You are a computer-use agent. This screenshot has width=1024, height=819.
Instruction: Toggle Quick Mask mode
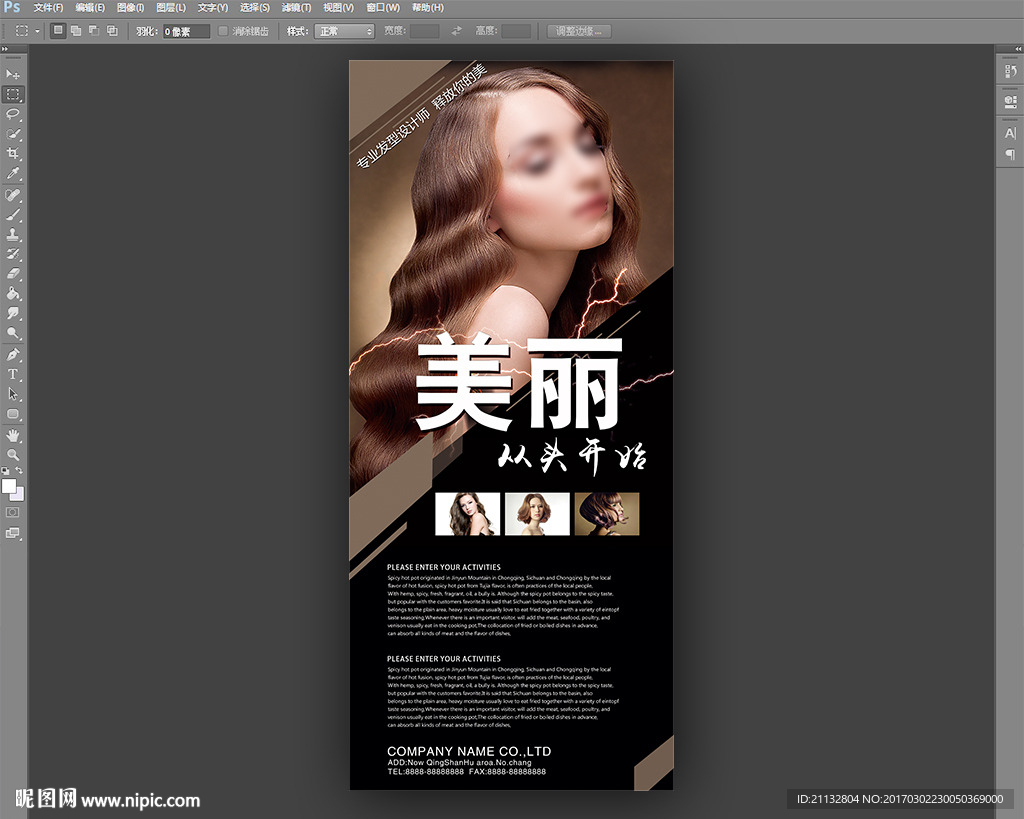point(13,512)
